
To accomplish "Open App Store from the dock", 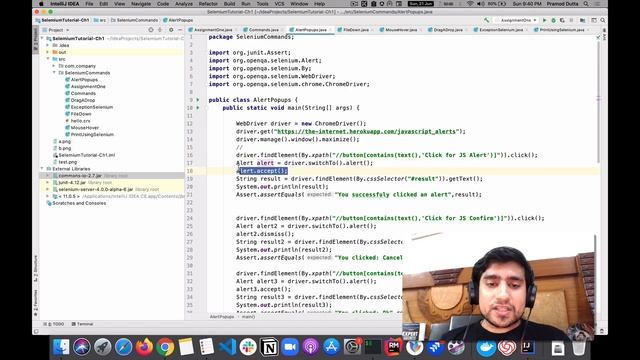I will click(x=331, y=347).
